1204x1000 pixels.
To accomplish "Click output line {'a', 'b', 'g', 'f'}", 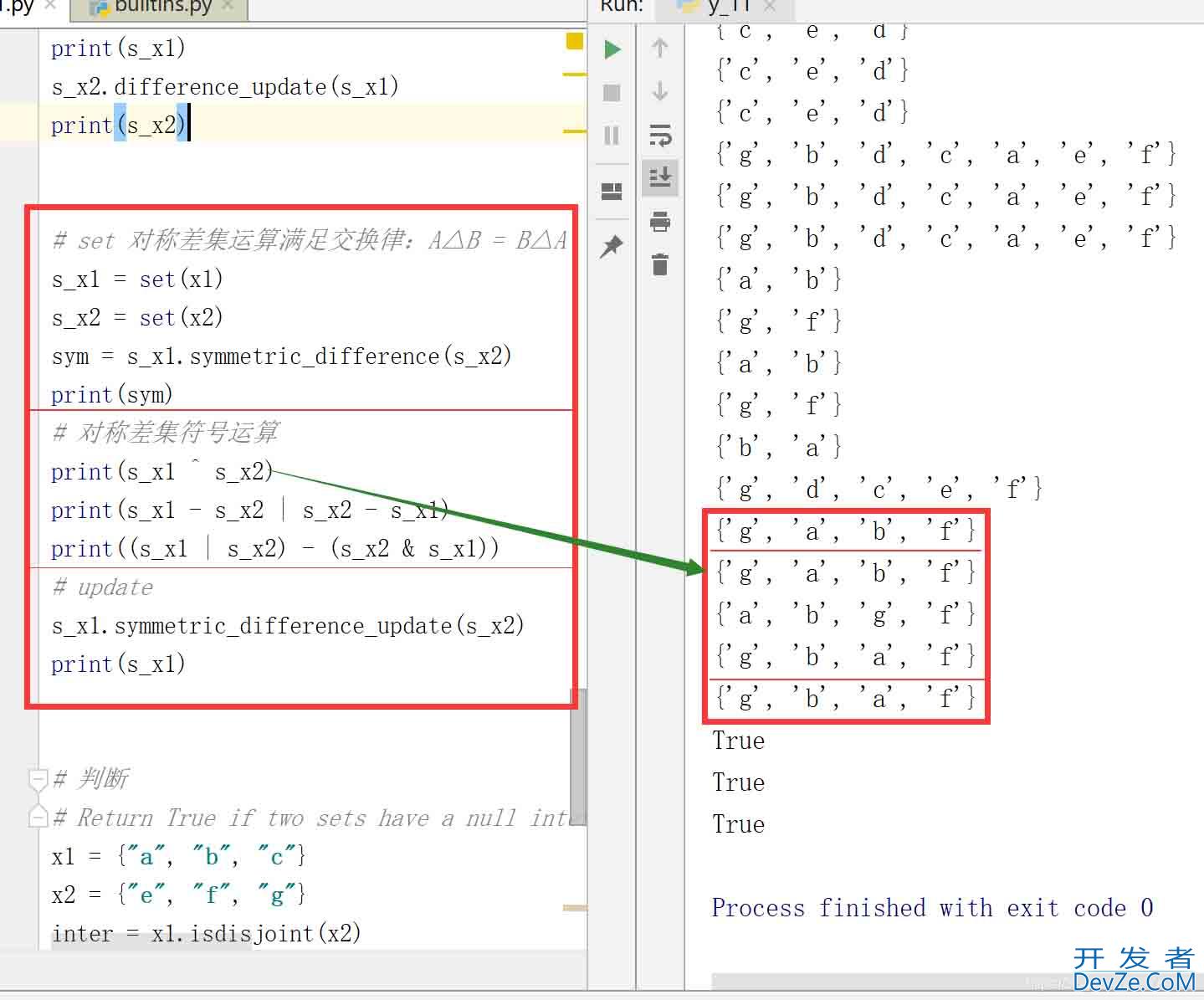I will point(845,615).
